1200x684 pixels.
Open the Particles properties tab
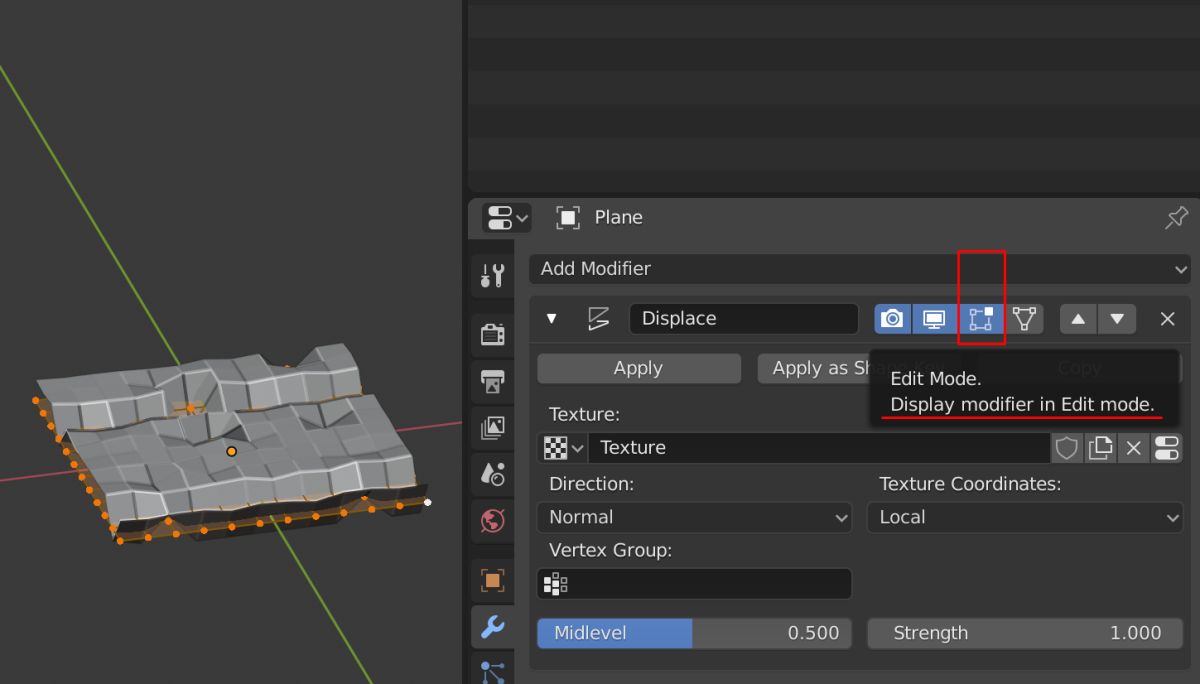pos(492,669)
